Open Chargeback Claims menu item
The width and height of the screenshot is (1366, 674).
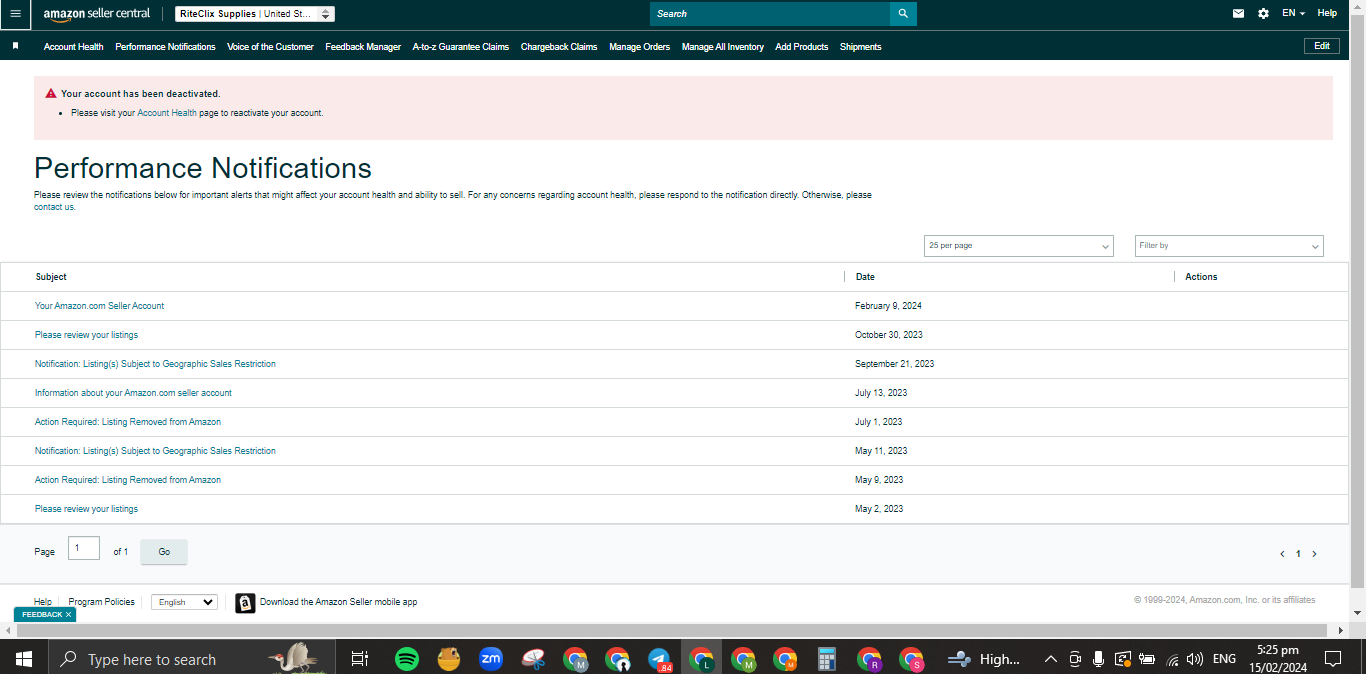tap(559, 47)
